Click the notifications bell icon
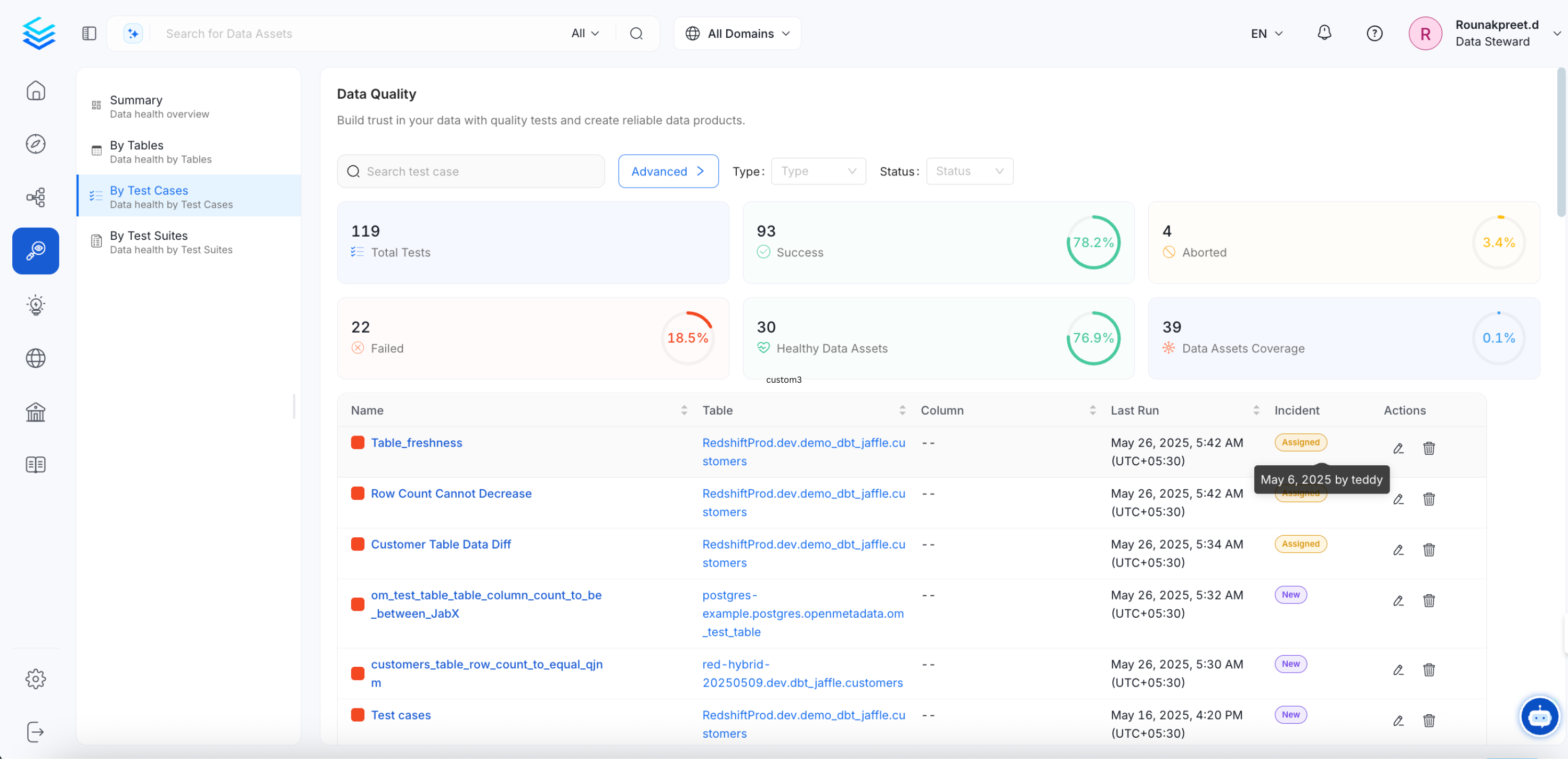The image size is (1568, 759). click(x=1325, y=33)
